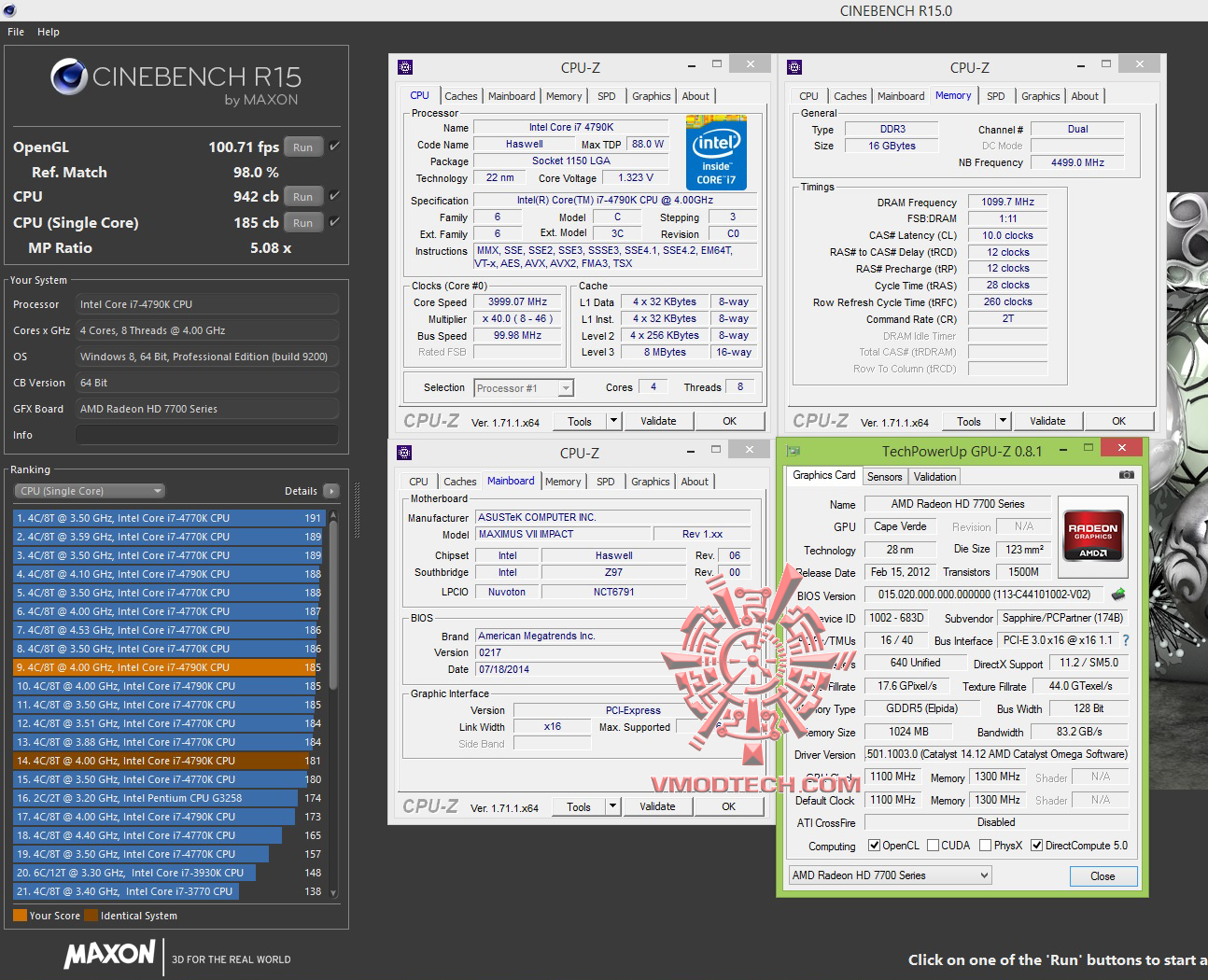Click the Cinebench R15 sphere logo

68,77
